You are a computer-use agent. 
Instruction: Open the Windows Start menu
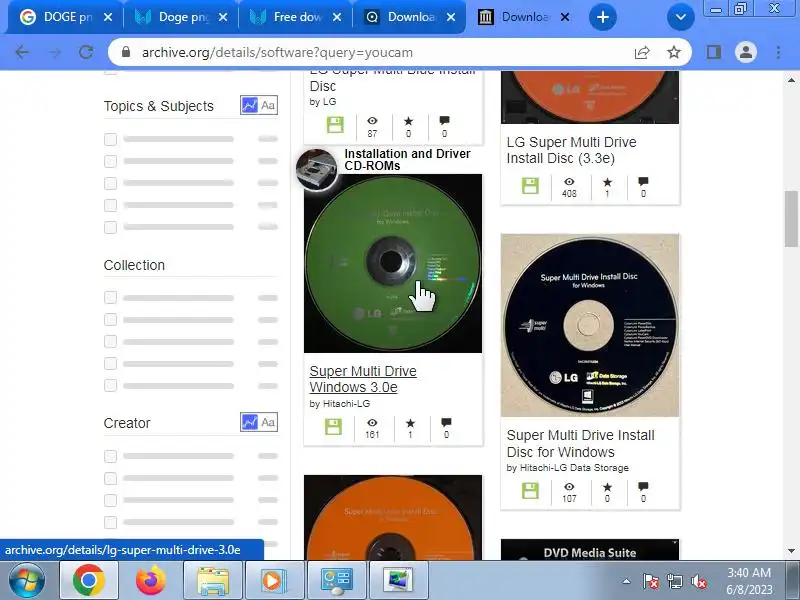pos(27,581)
